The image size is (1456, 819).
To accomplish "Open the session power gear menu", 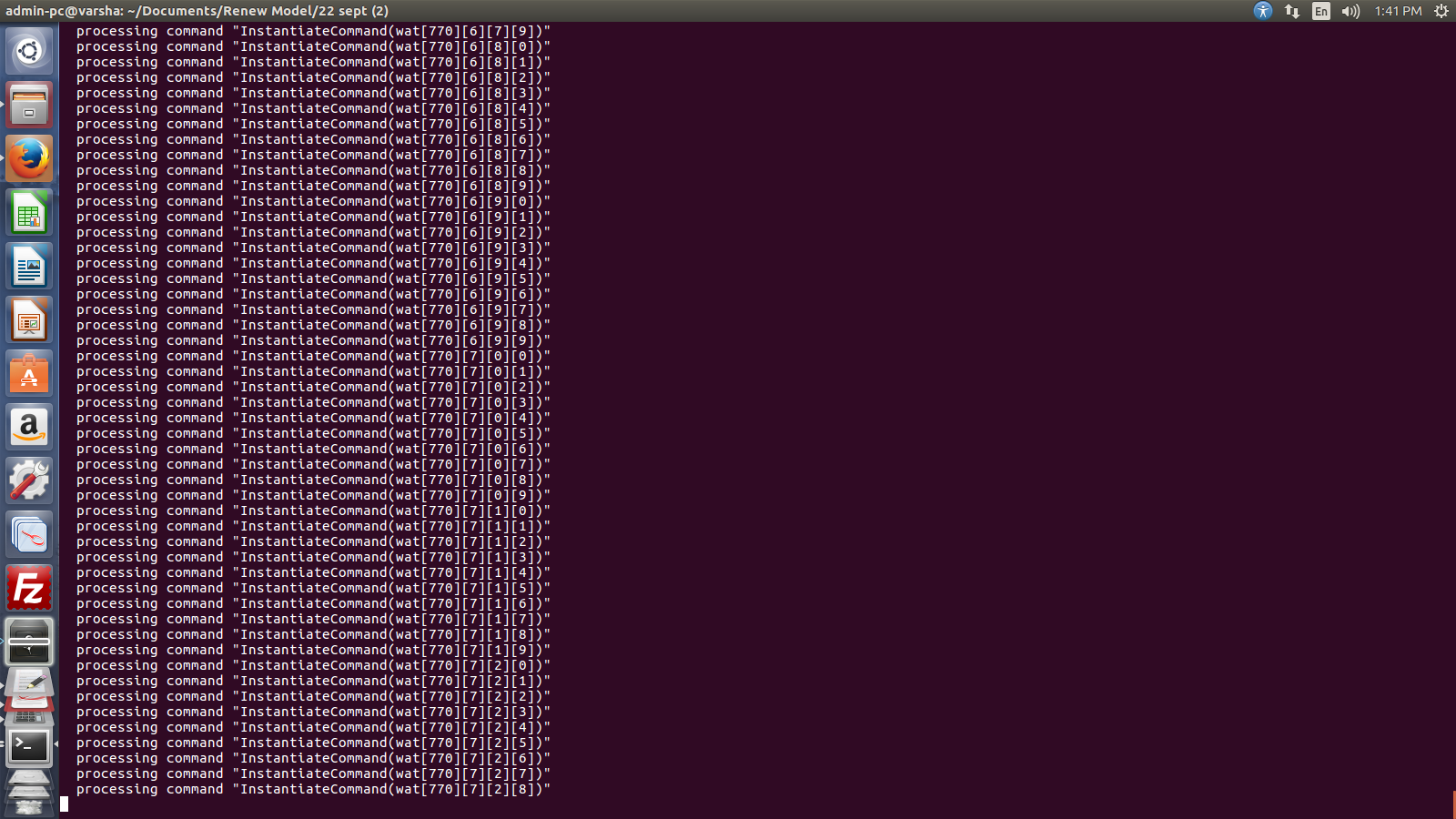I will pos(1441,11).
